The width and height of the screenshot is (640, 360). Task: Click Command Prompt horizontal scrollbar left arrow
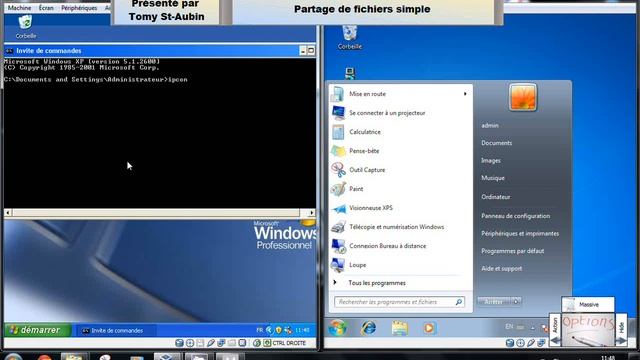(8, 213)
